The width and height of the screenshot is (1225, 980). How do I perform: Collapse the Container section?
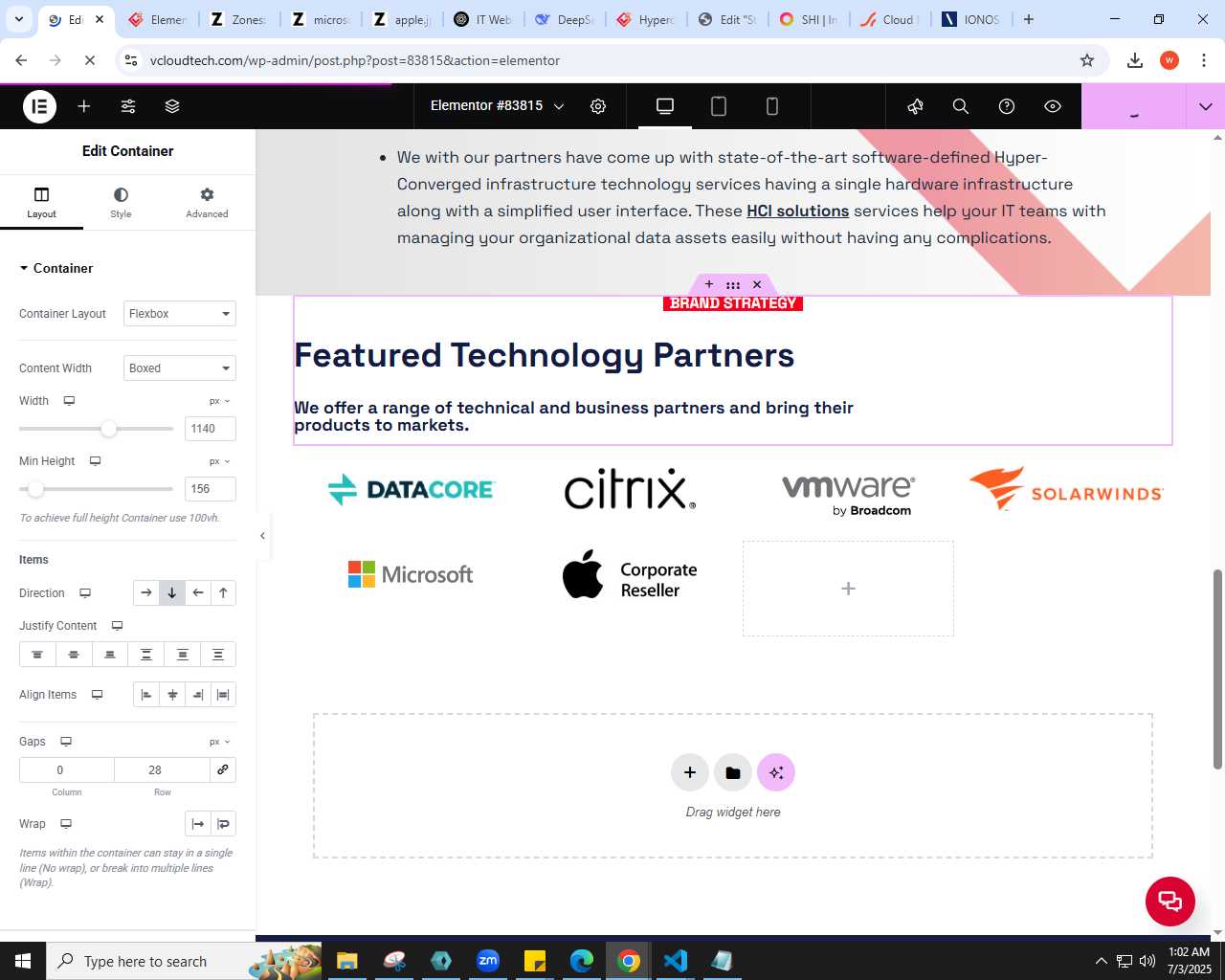(x=56, y=268)
